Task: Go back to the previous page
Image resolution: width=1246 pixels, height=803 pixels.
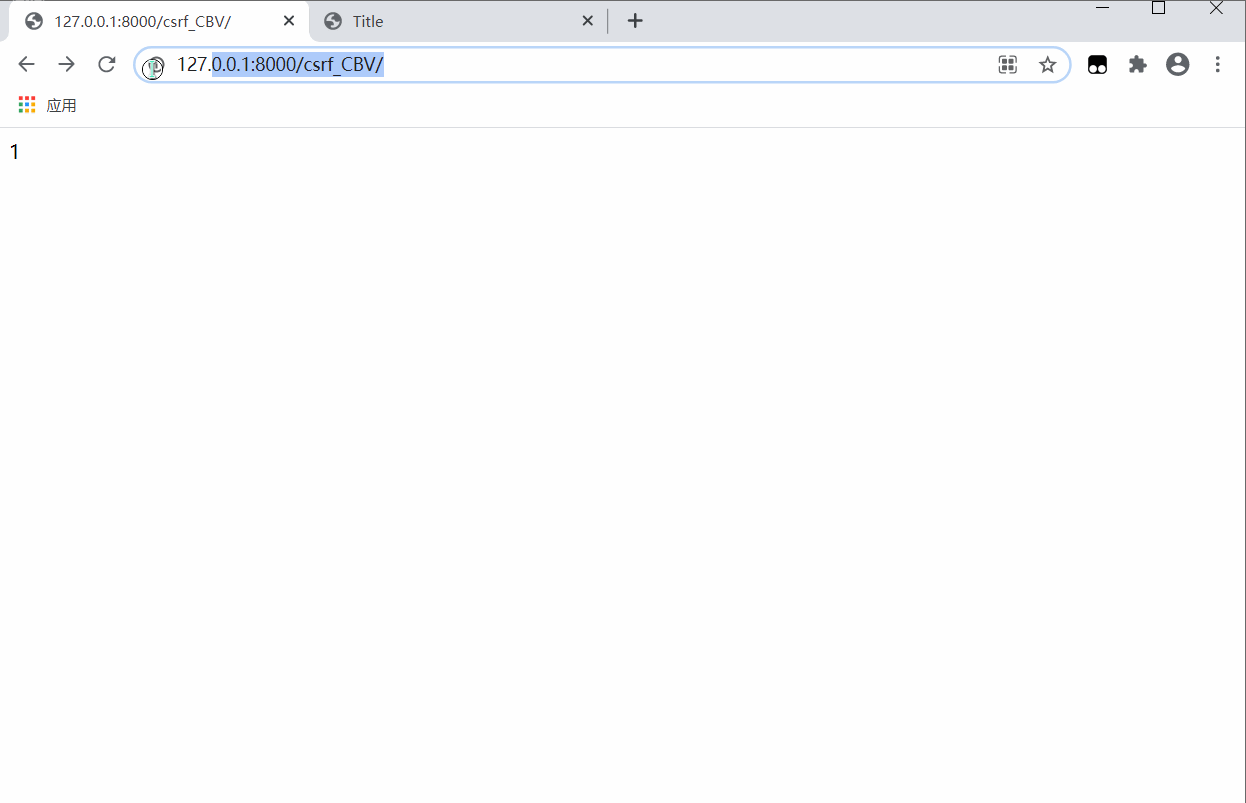Action: pos(27,65)
